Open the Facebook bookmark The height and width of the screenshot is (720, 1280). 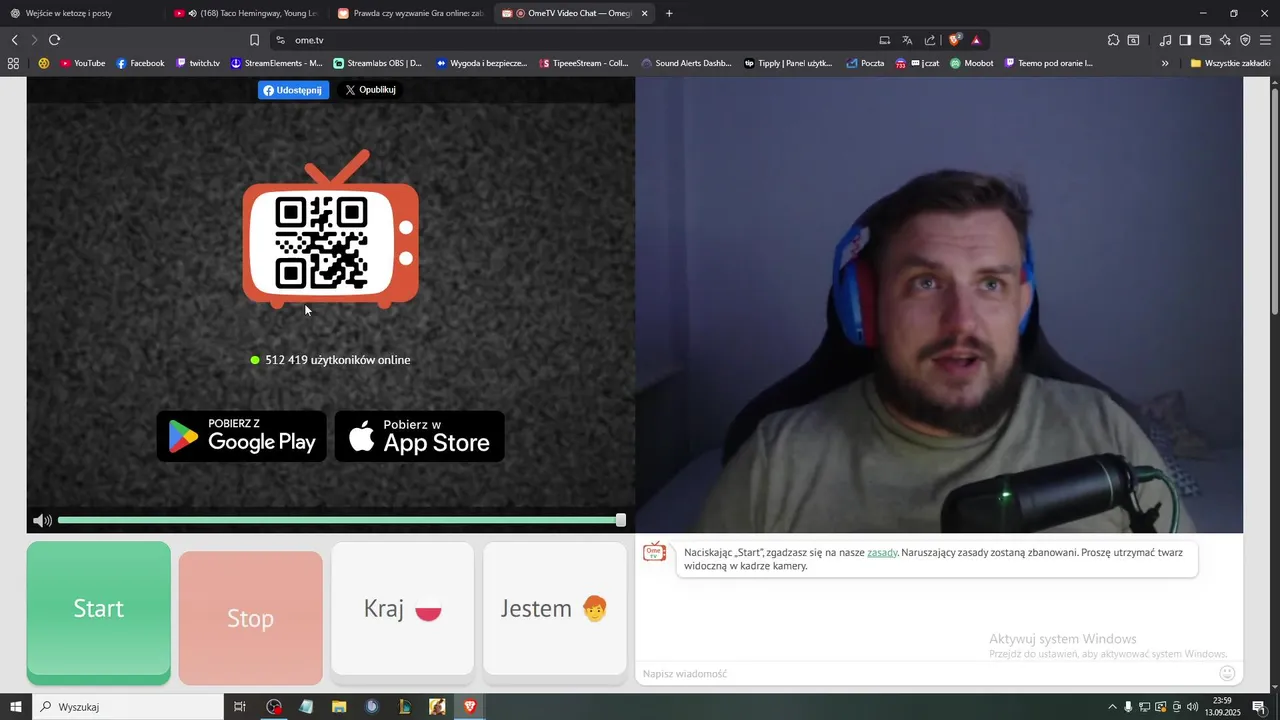click(x=140, y=63)
